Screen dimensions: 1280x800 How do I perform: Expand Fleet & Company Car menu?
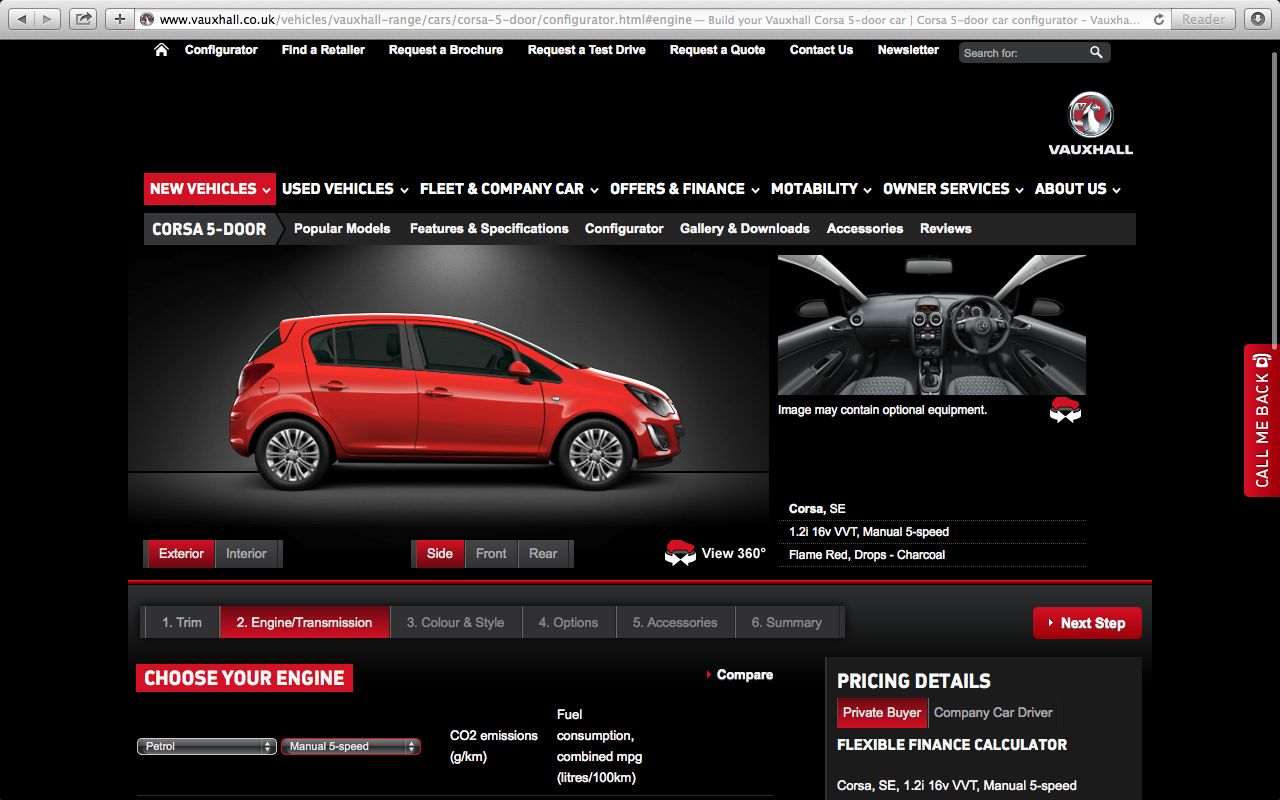pyautogui.click(x=509, y=189)
